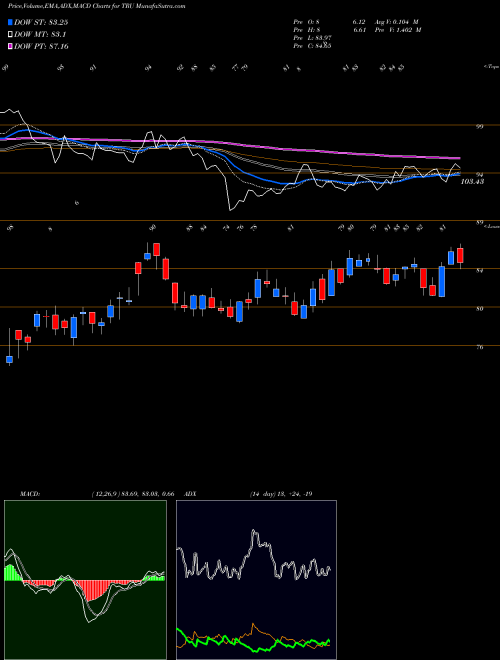
Task: Click the 'Pre L: 83.97' value
Action: pos(313,38)
